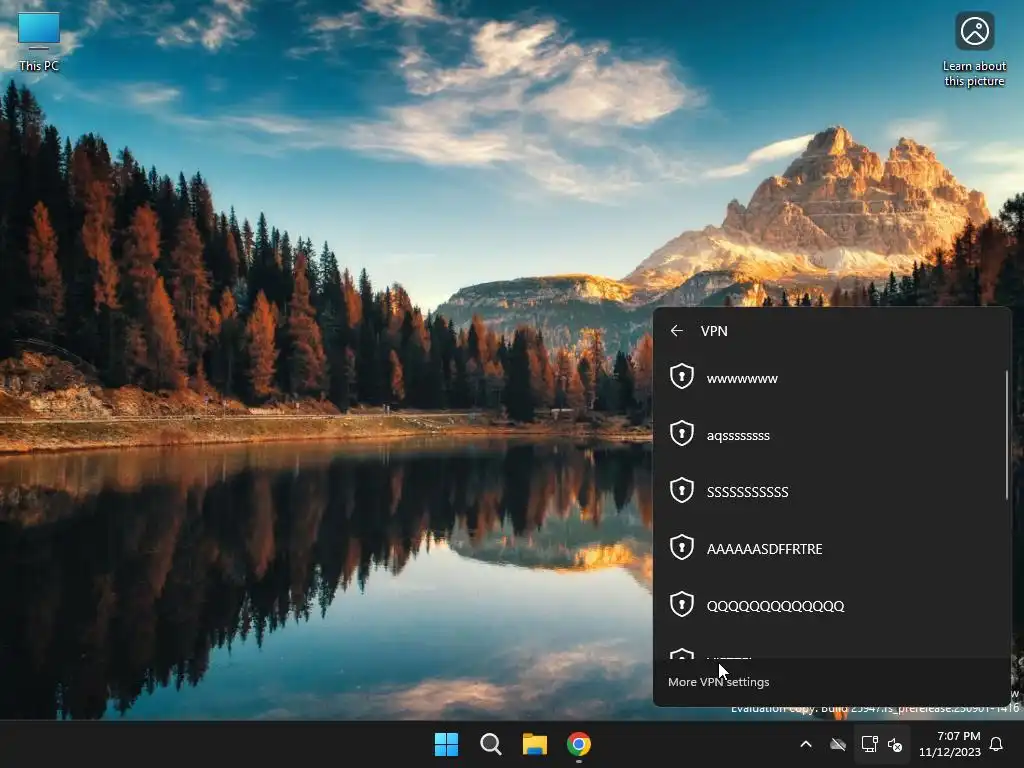Open the notifications bell
Screen dimensions: 1024x768
point(997,744)
